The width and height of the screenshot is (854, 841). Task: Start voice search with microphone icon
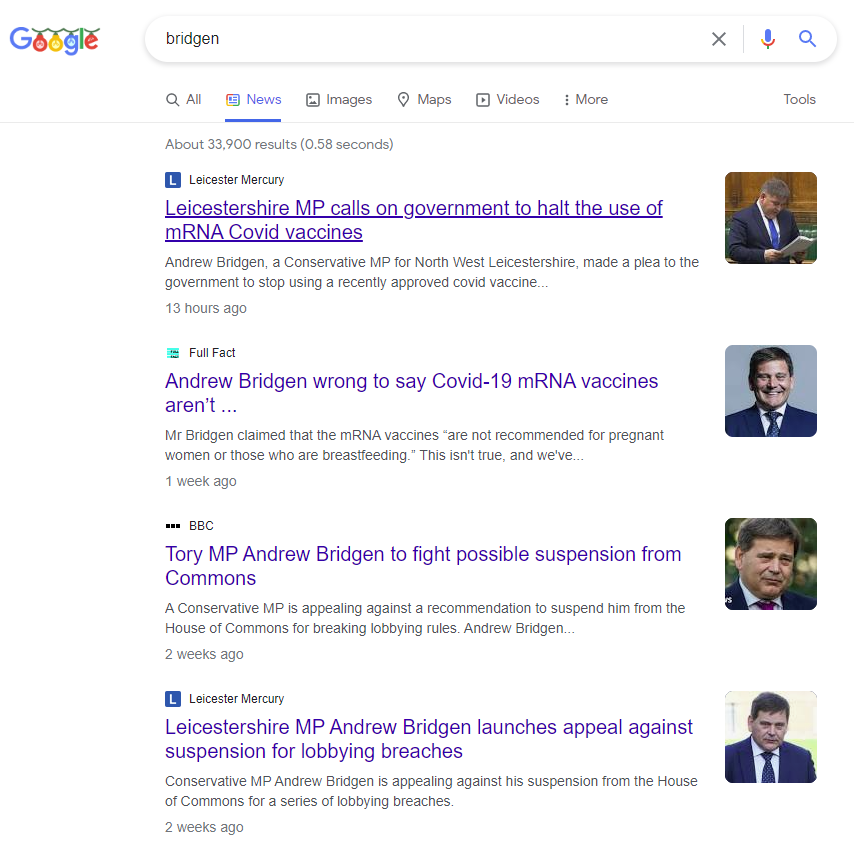[x=767, y=39]
